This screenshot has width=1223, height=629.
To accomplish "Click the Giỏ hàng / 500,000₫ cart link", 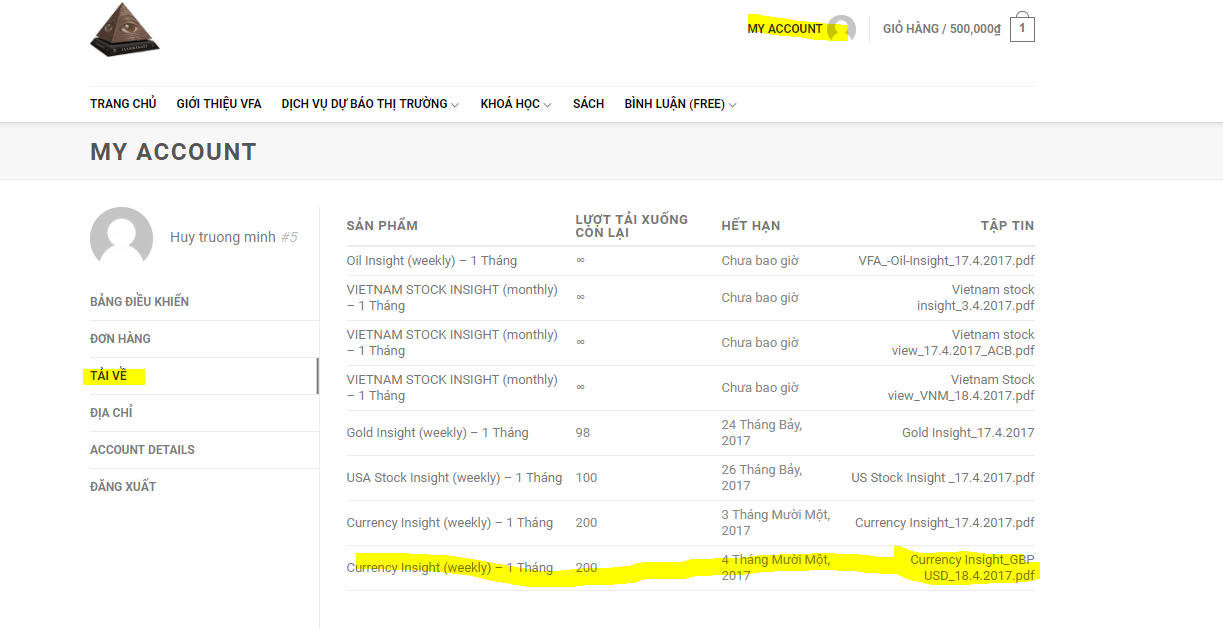I will tap(941, 29).
